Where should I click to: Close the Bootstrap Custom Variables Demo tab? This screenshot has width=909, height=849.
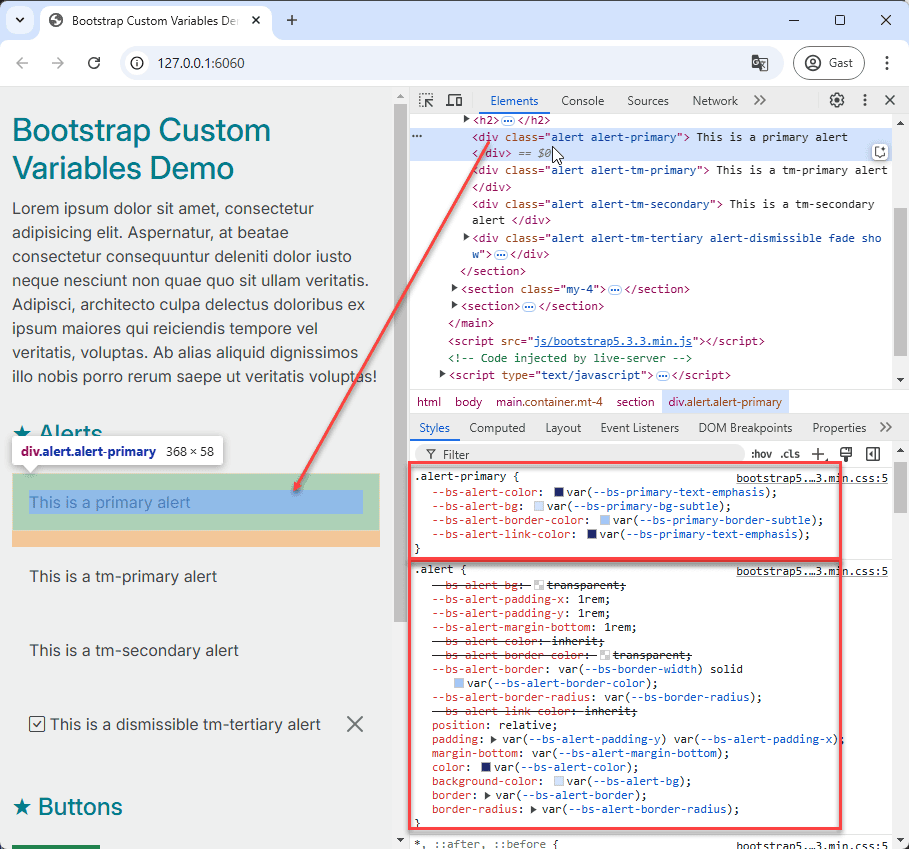(x=256, y=20)
